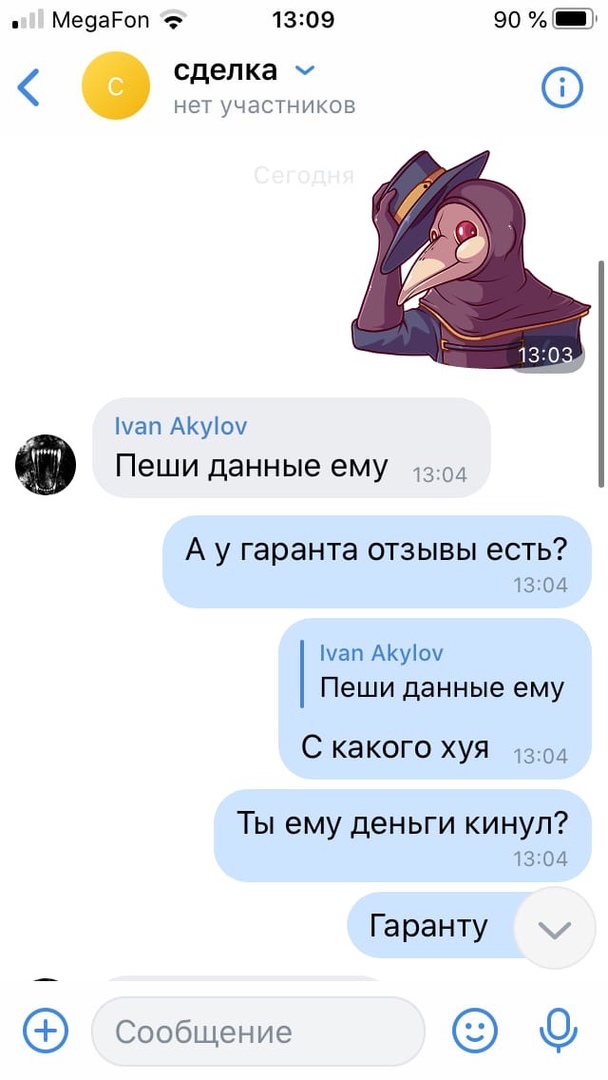Viewport: 608px width, 1080px height.
Task: Open the сделка chat title
Action: coord(225,70)
